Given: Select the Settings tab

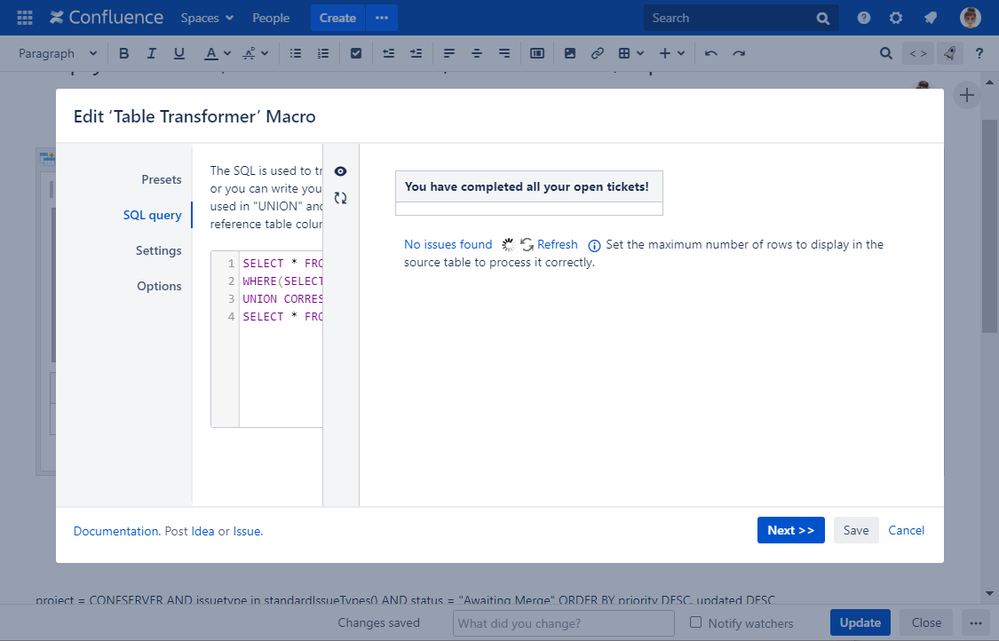Looking at the screenshot, I should (x=159, y=251).
